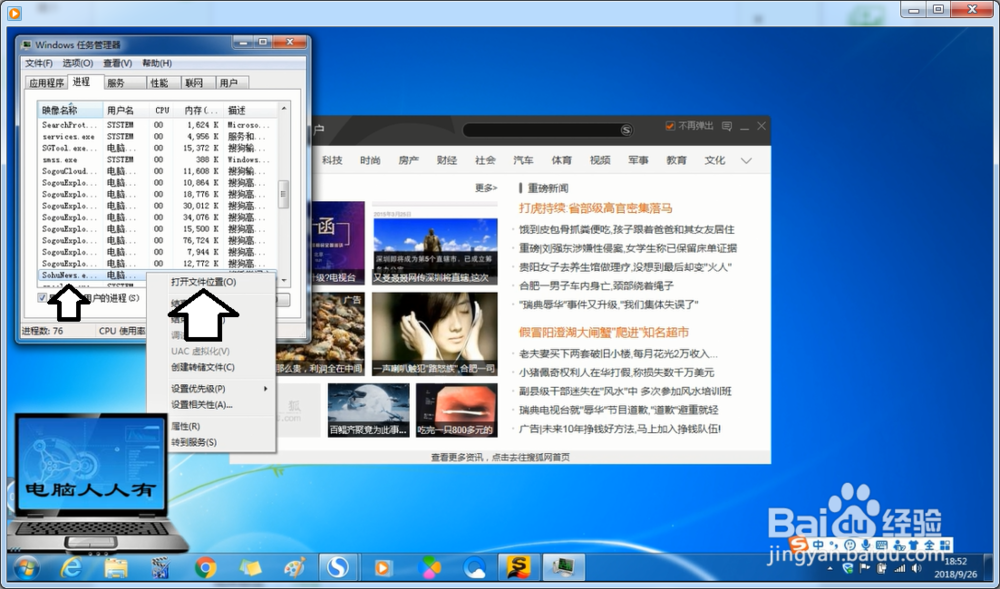Open headline 假冒阳澄湖大闸蟹"爬进"知名超市

[x=604, y=332]
